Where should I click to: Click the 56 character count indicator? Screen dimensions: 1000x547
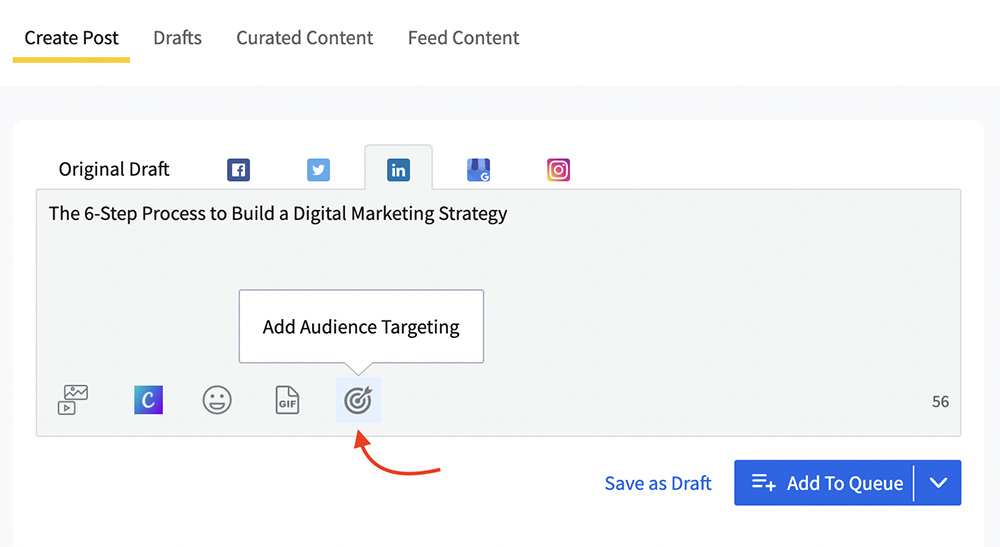click(940, 402)
